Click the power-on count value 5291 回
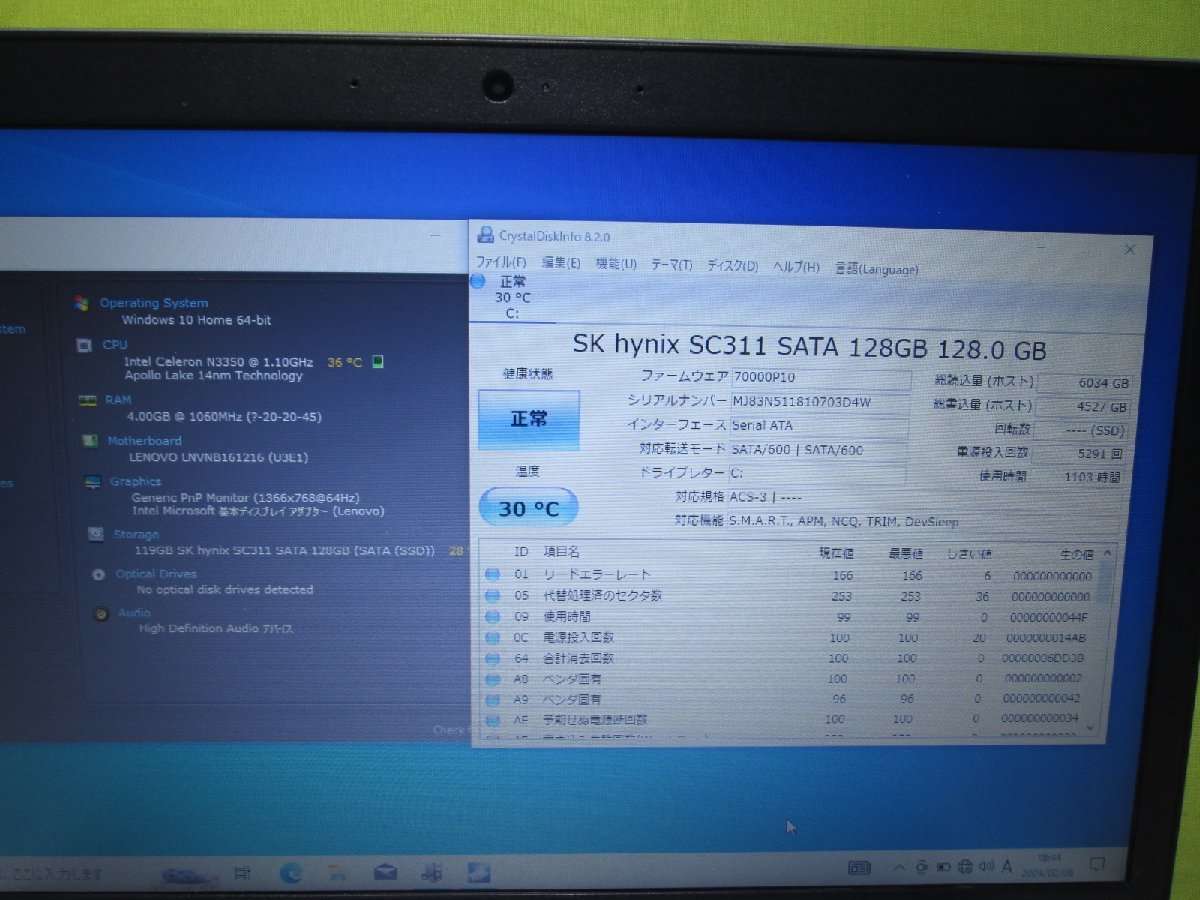 (1082, 453)
